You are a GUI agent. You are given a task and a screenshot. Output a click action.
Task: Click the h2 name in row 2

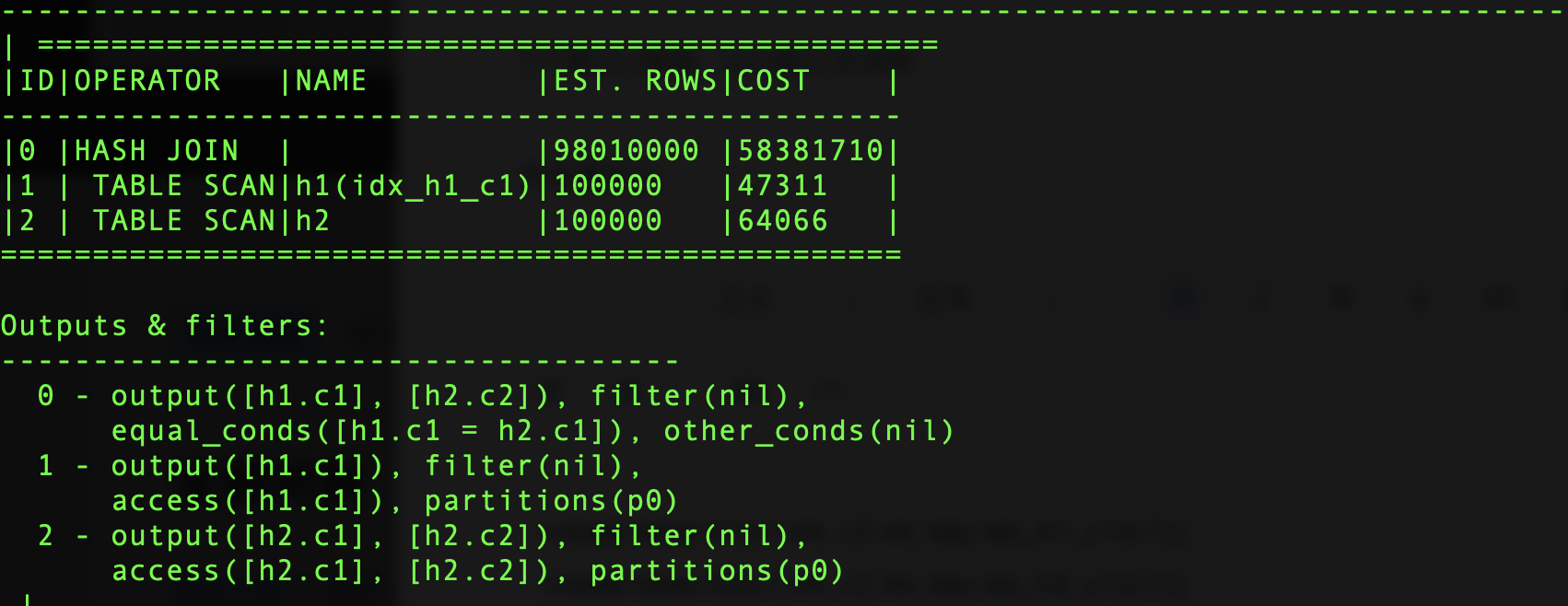(312, 221)
